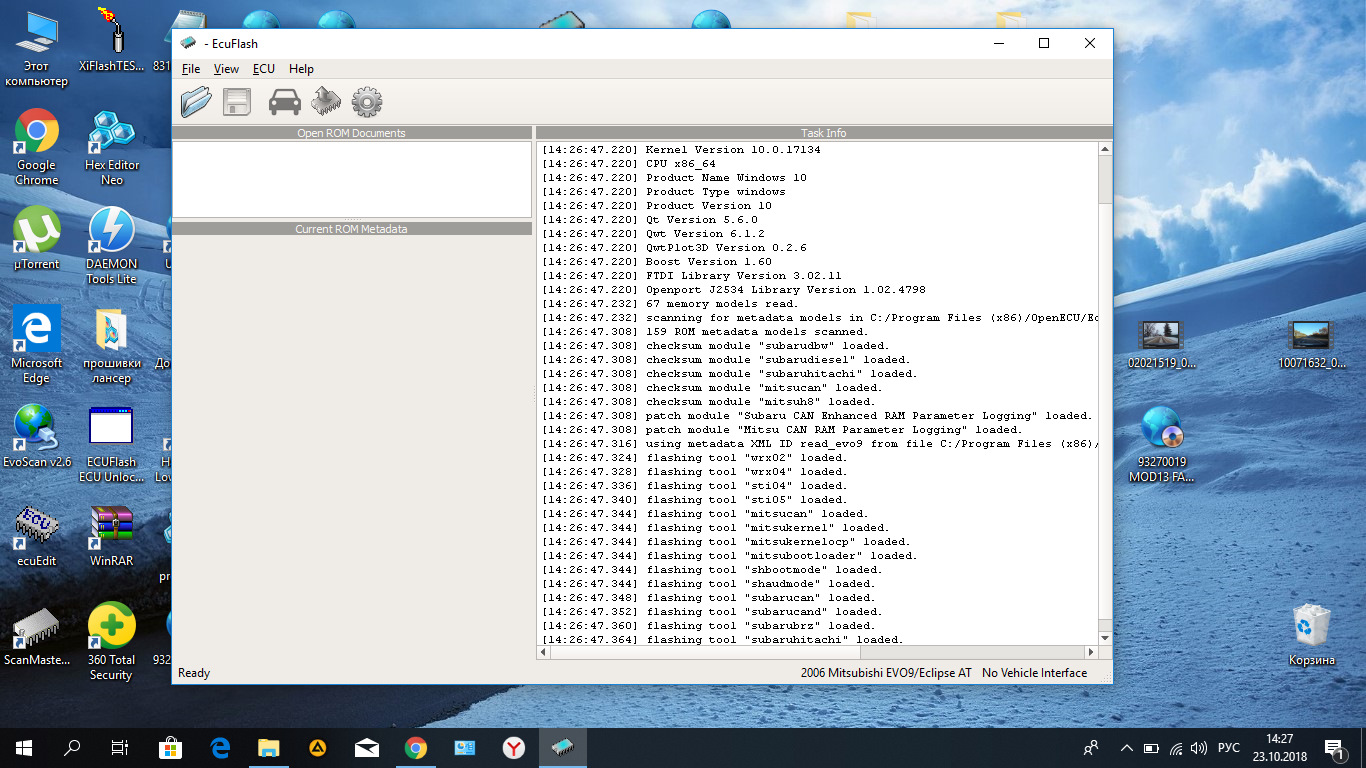The height and width of the screenshot is (768, 1366).
Task: Click the No Vehicle Interface status entry
Action: point(1034,673)
